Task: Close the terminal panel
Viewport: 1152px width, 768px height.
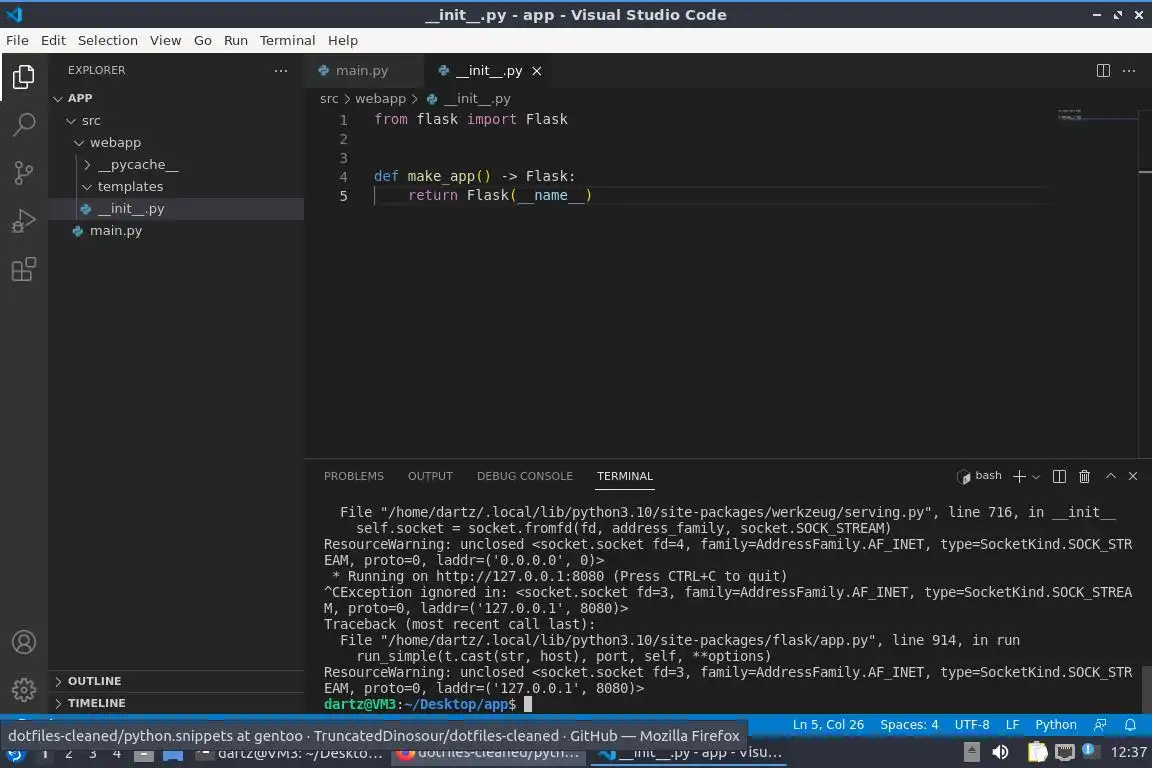Action: tap(1133, 476)
